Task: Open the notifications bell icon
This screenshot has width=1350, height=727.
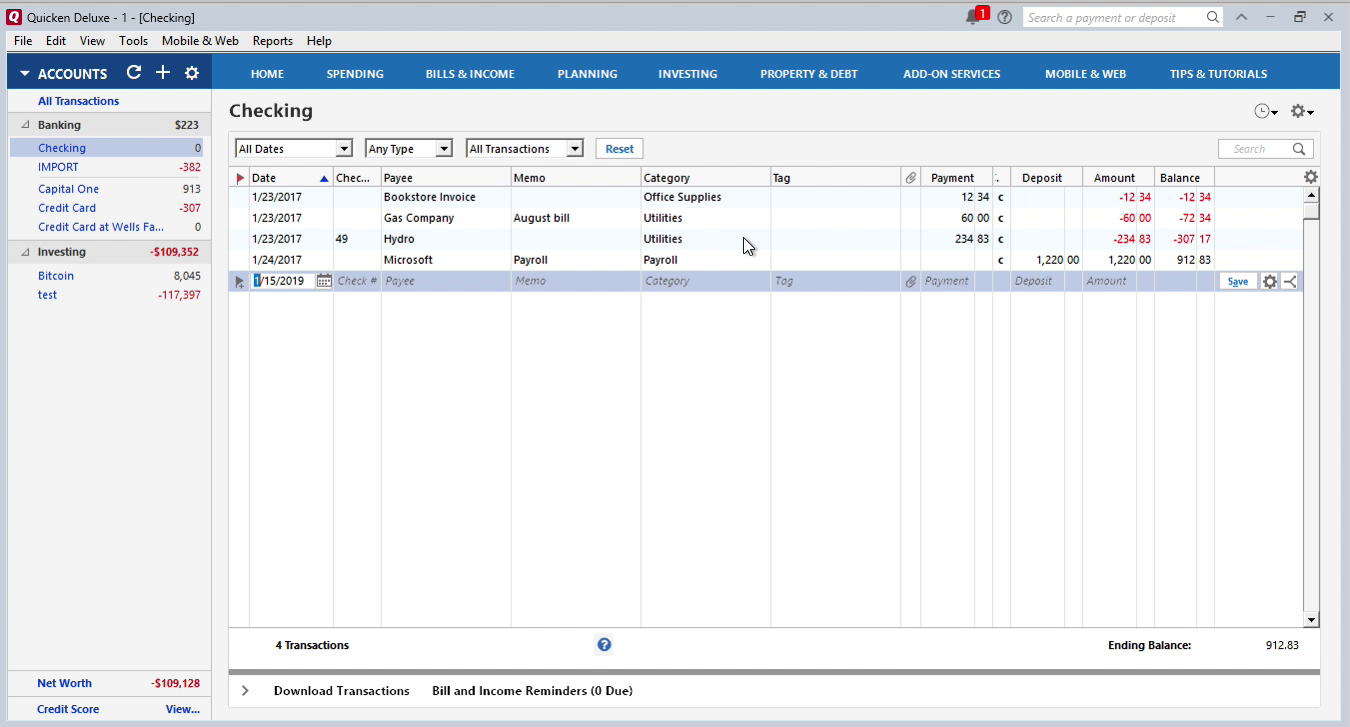Action: pos(973,17)
